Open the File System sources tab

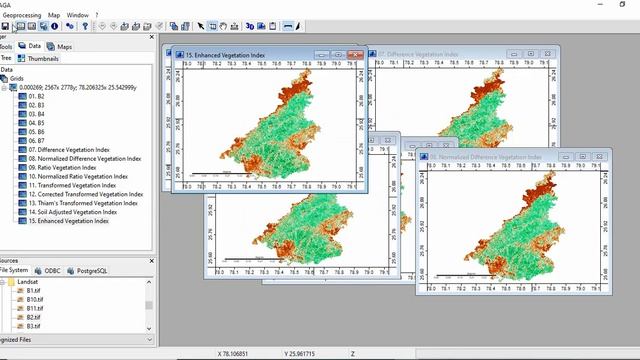(x=14, y=270)
